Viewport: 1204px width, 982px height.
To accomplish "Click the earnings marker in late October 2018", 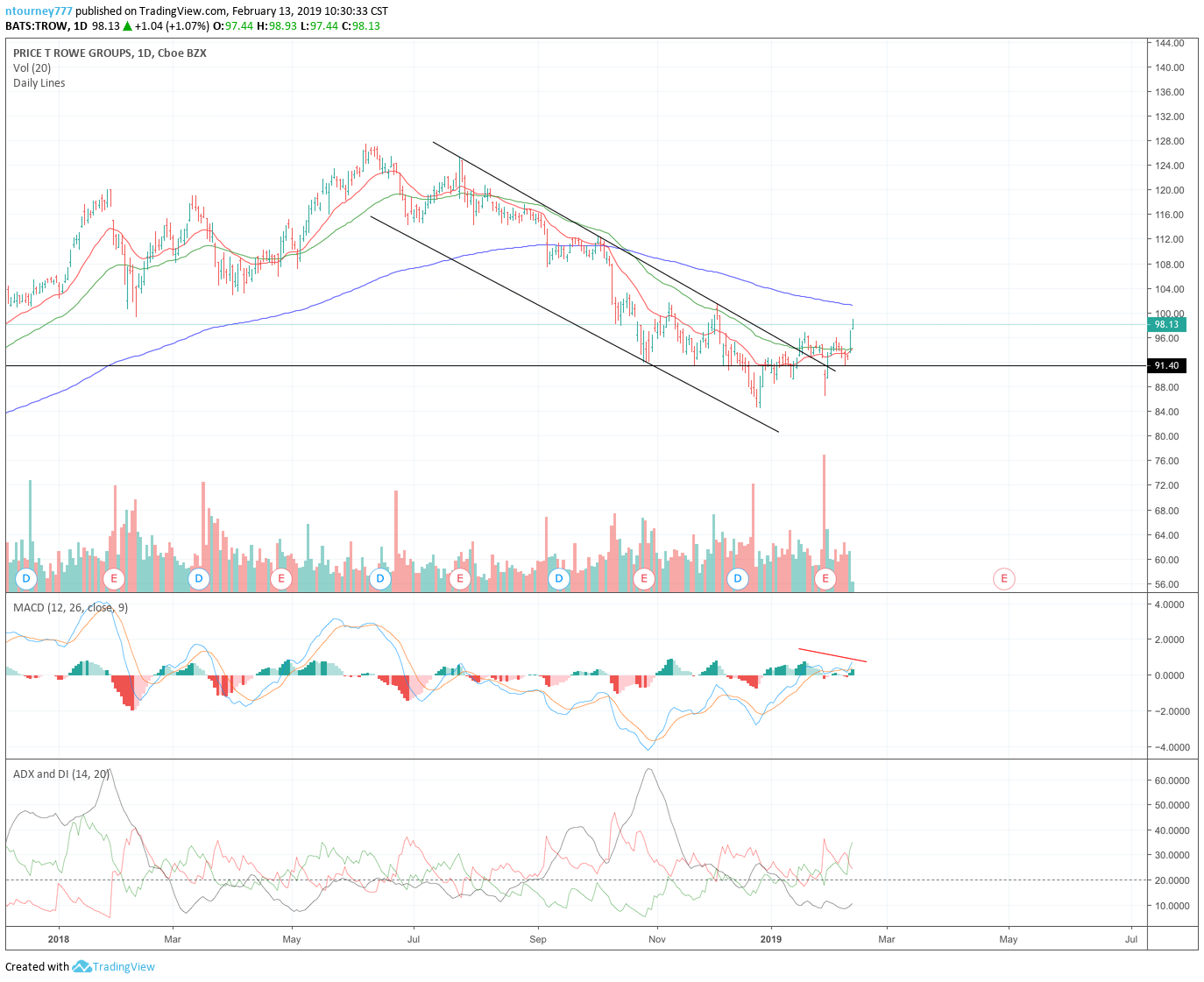I will pos(644,578).
